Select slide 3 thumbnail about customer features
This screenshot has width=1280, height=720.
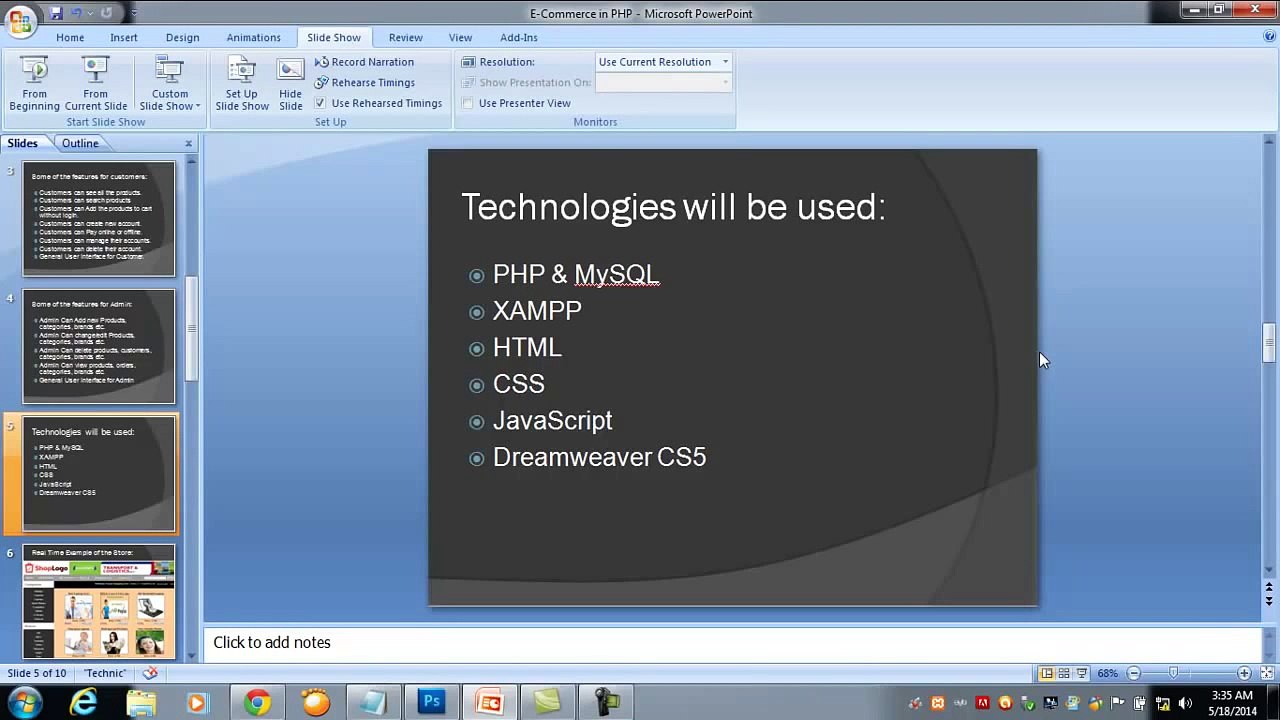click(99, 219)
